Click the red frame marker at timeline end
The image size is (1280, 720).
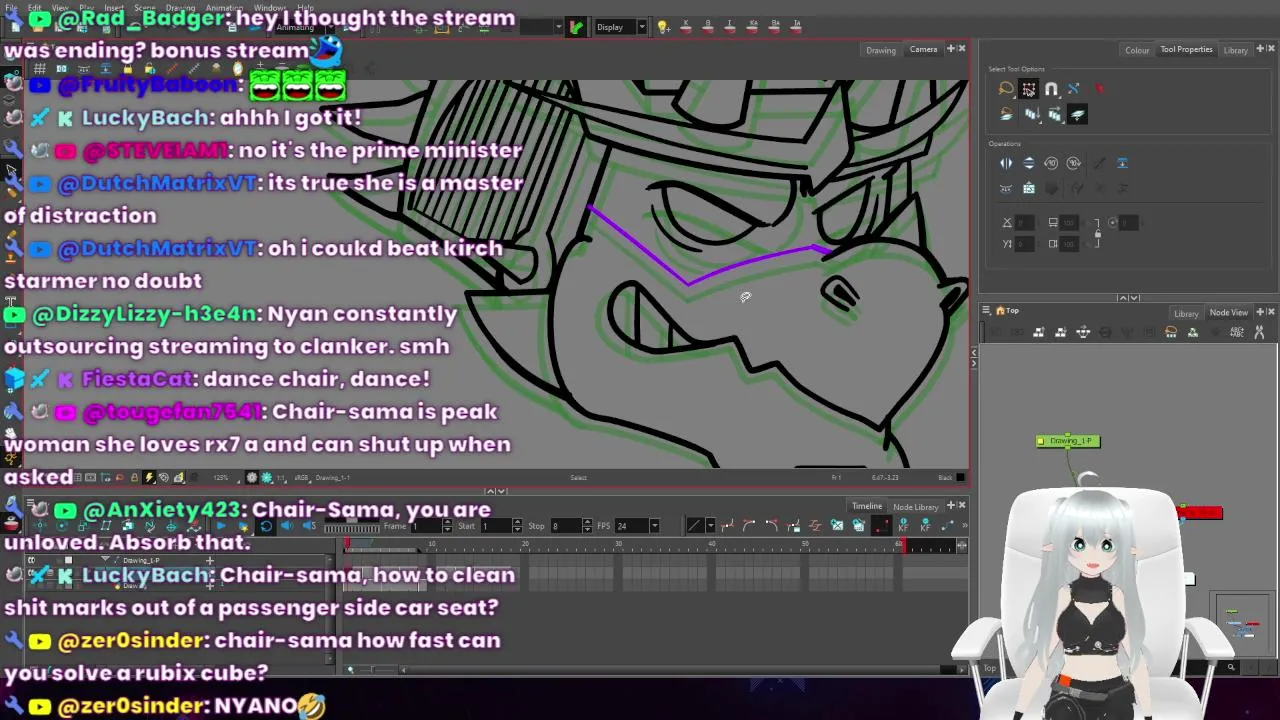(x=904, y=546)
